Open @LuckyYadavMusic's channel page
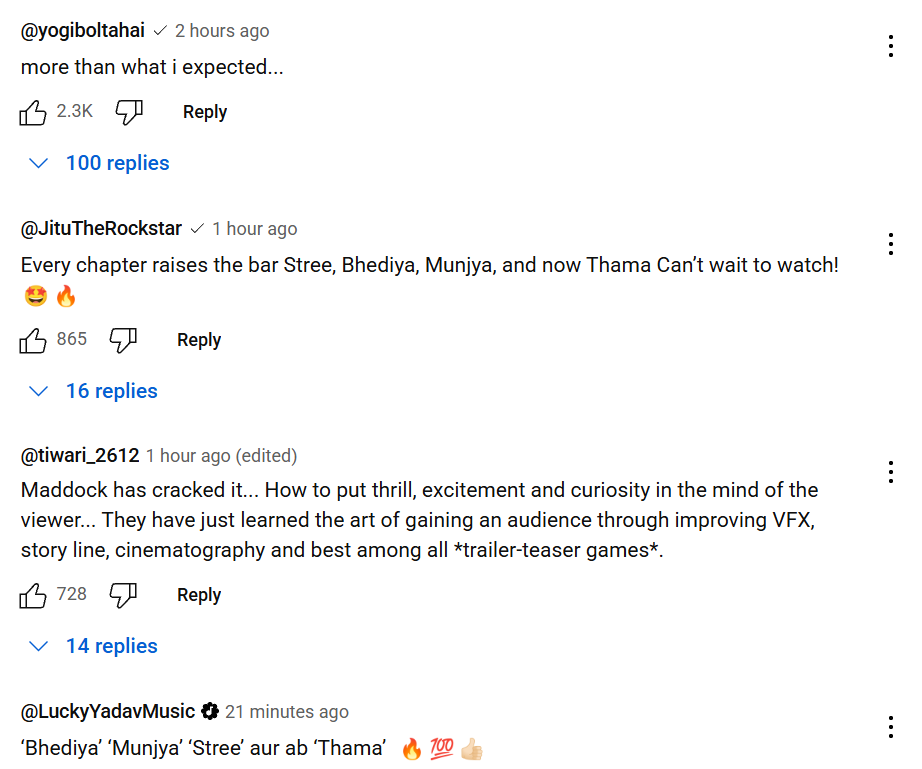 [108, 711]
